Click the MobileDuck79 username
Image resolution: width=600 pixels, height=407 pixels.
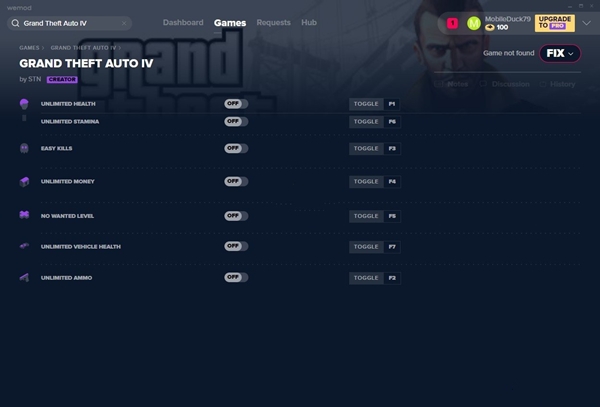508,19
